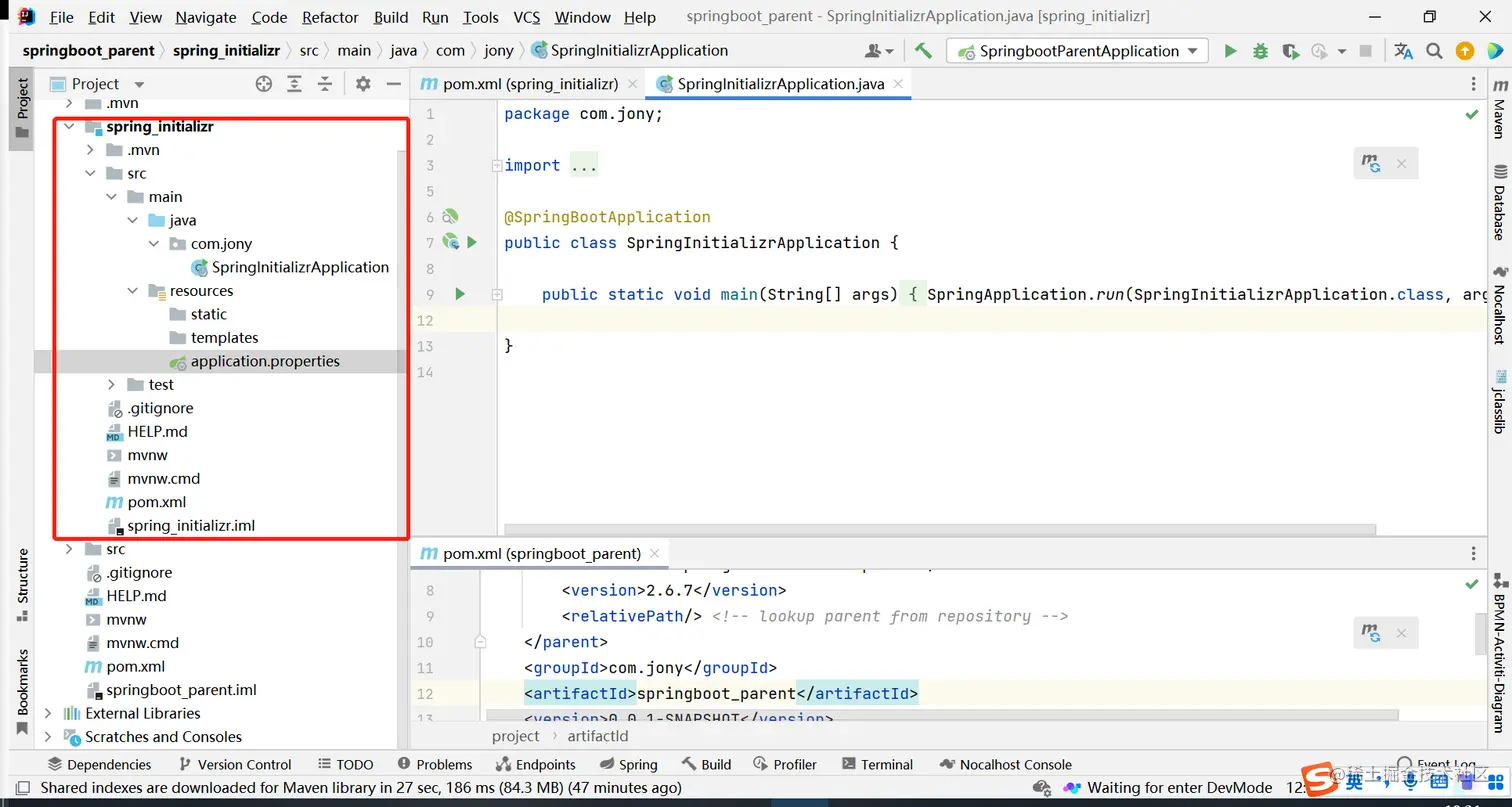
Task: Click Load Maven Changes icon in upper editor
Action: [x=1371, y=164]
